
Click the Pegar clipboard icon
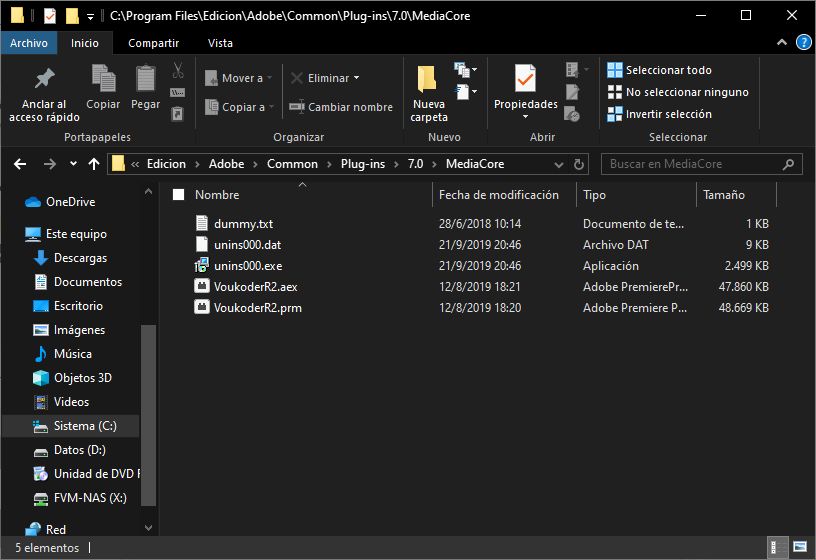pos(145,79)
